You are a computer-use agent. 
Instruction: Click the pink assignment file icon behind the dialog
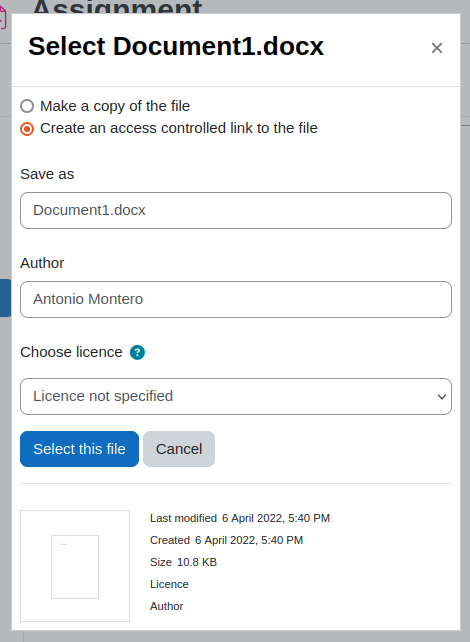3,18
